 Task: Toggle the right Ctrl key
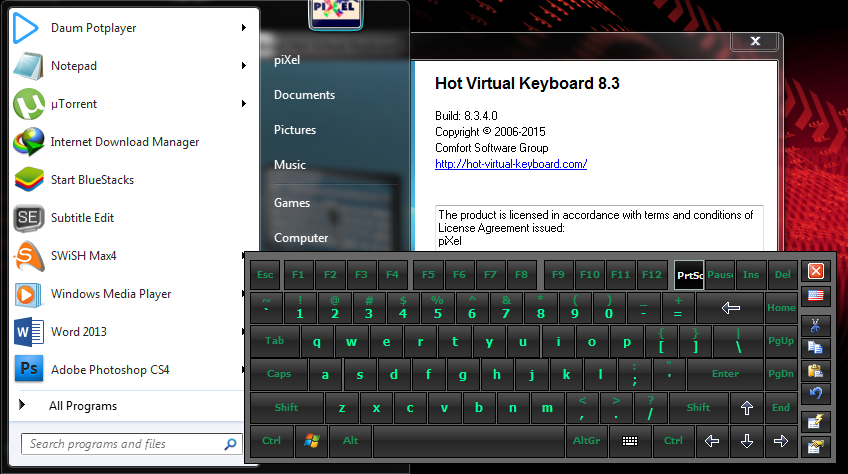673,441
